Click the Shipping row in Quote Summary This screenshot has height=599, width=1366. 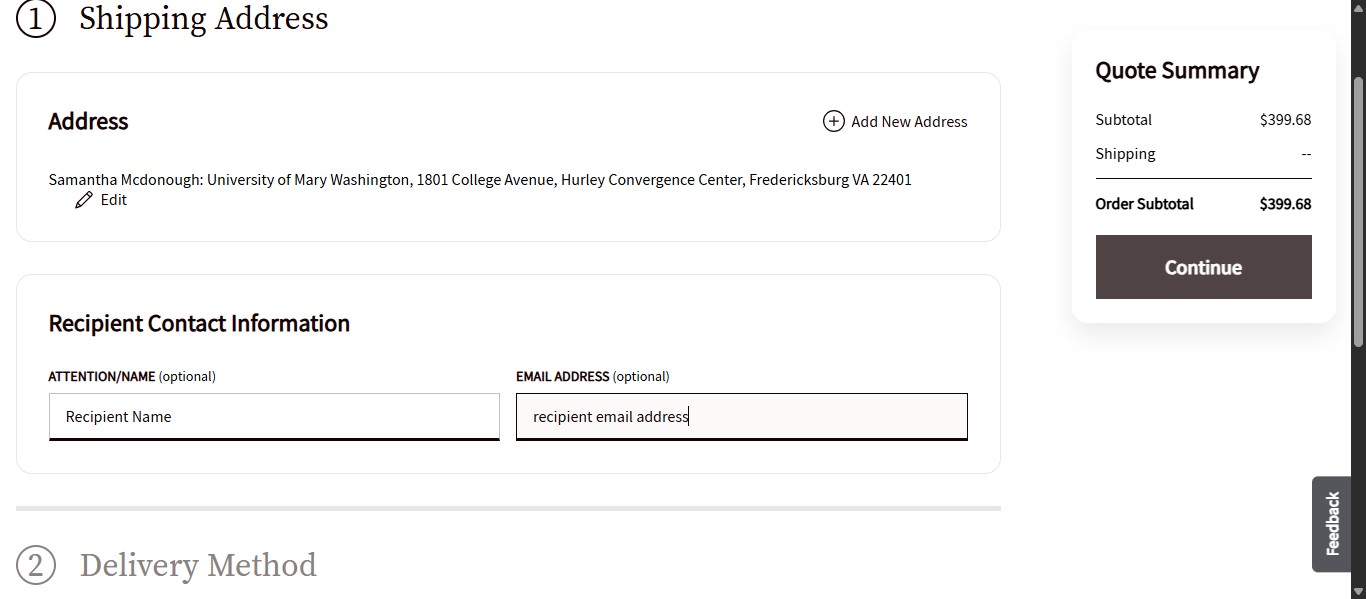pyautogui.click(x=1125, y=154)
